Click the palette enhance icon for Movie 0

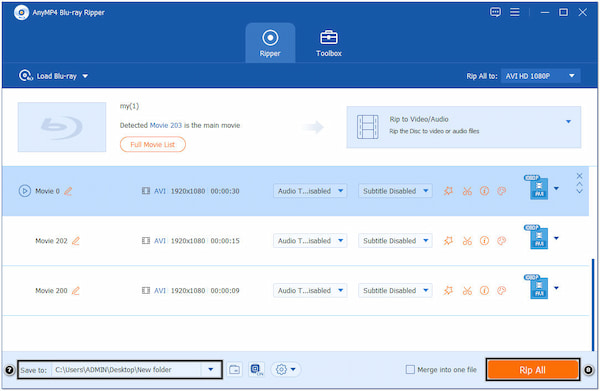502,191
